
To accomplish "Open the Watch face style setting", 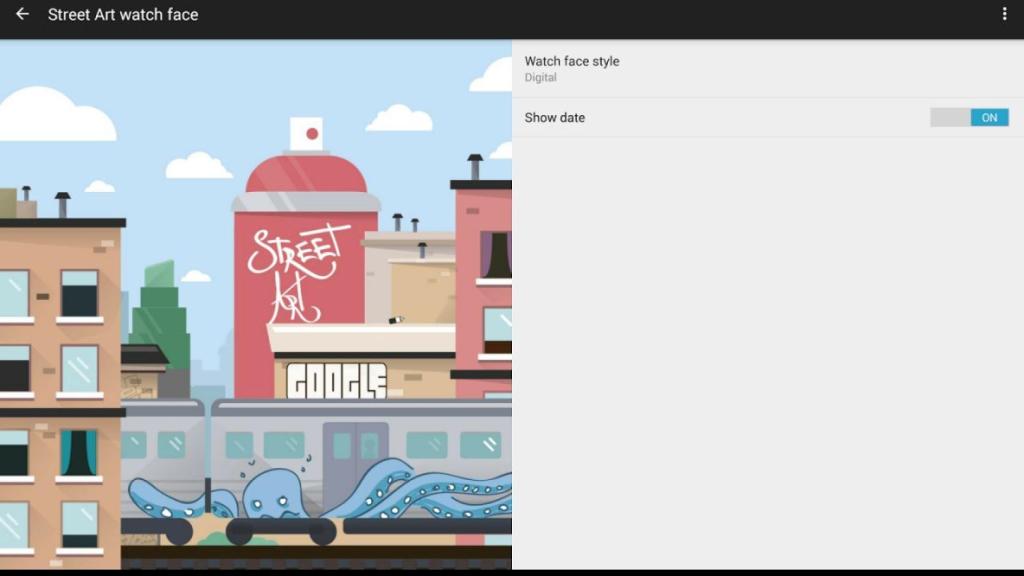I will tap(768, 69).
